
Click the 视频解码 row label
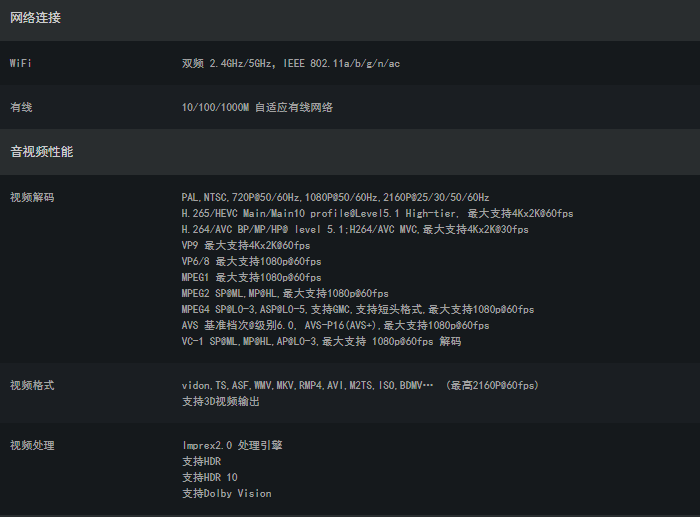click(32, 197)
